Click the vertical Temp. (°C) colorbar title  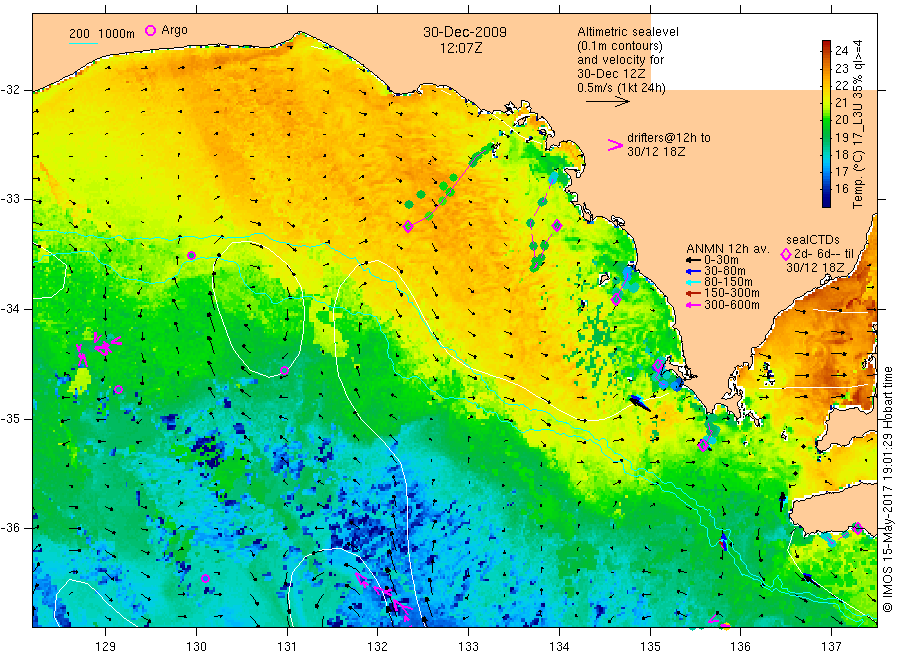pos(858,123)
